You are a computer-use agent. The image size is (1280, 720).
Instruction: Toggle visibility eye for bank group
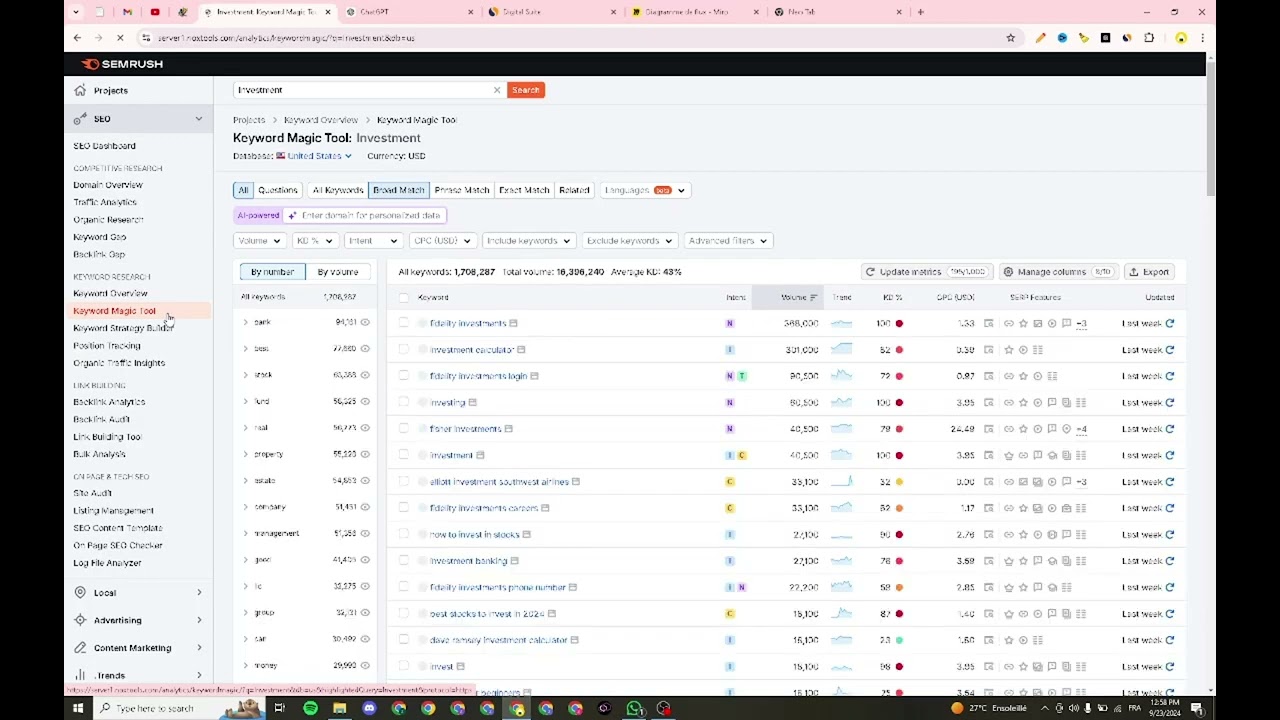pyautogui.click(x=365, y=322)
